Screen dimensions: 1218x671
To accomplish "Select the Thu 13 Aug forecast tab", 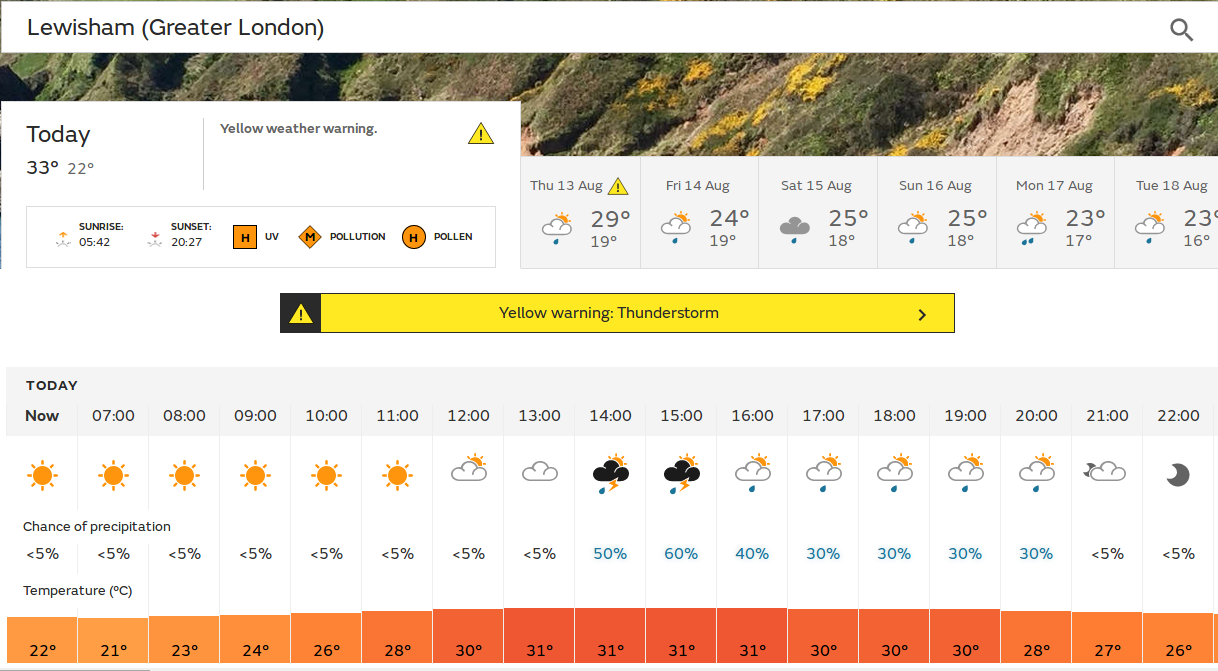I will point(579,212).
